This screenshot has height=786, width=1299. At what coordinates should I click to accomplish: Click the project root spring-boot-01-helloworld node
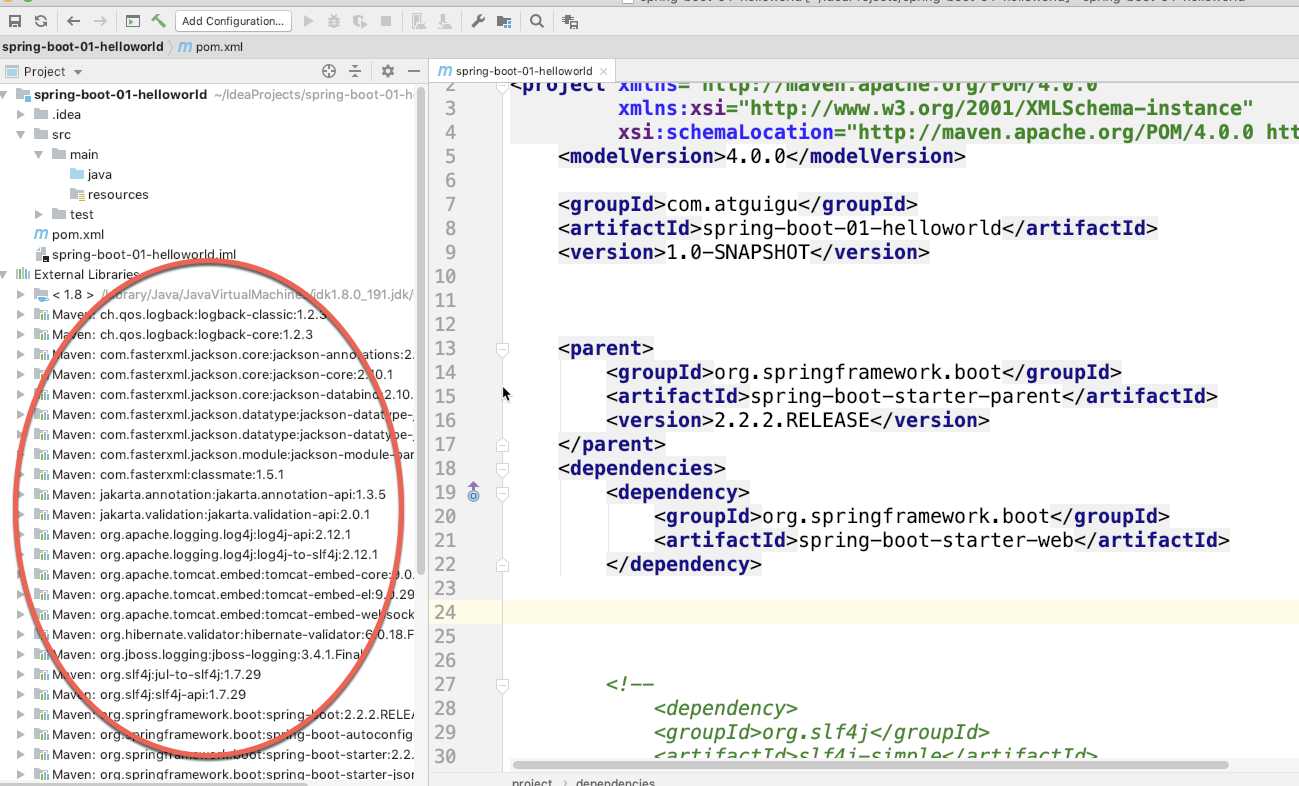coord(120,94)
